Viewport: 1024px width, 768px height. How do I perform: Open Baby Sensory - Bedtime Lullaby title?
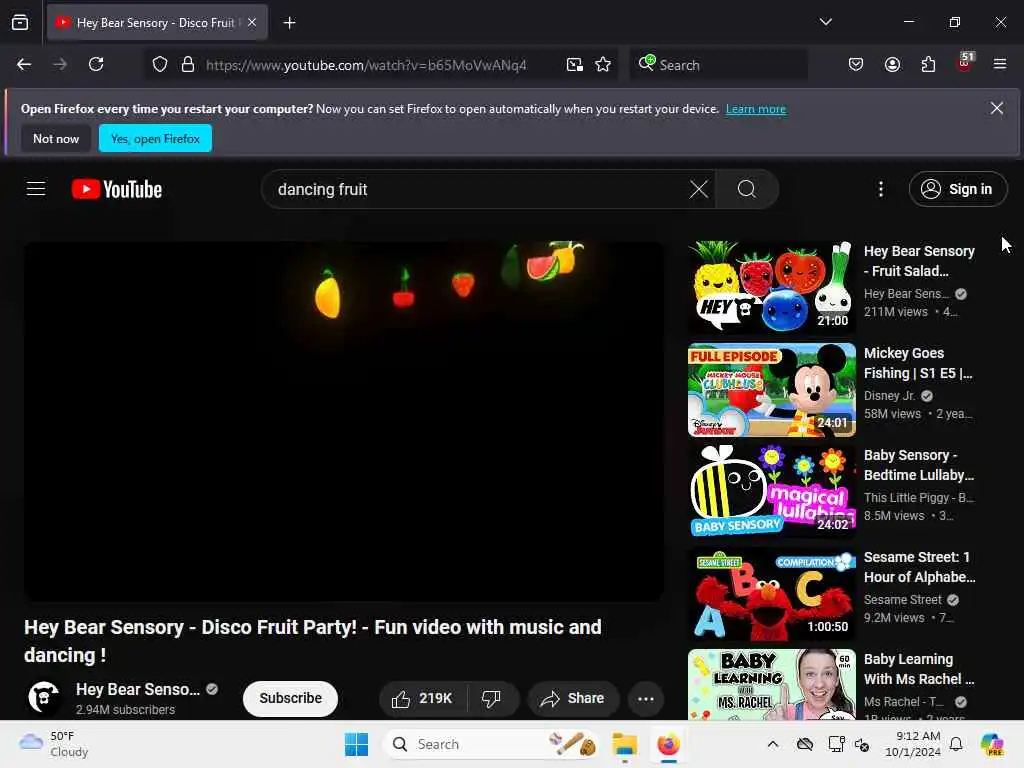click(x=919, y=465)
